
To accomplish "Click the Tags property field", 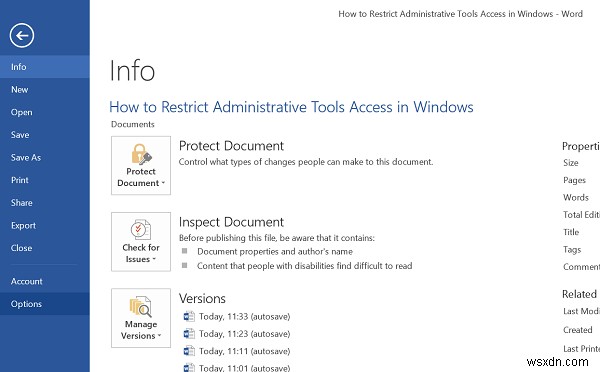I will 572,250.
